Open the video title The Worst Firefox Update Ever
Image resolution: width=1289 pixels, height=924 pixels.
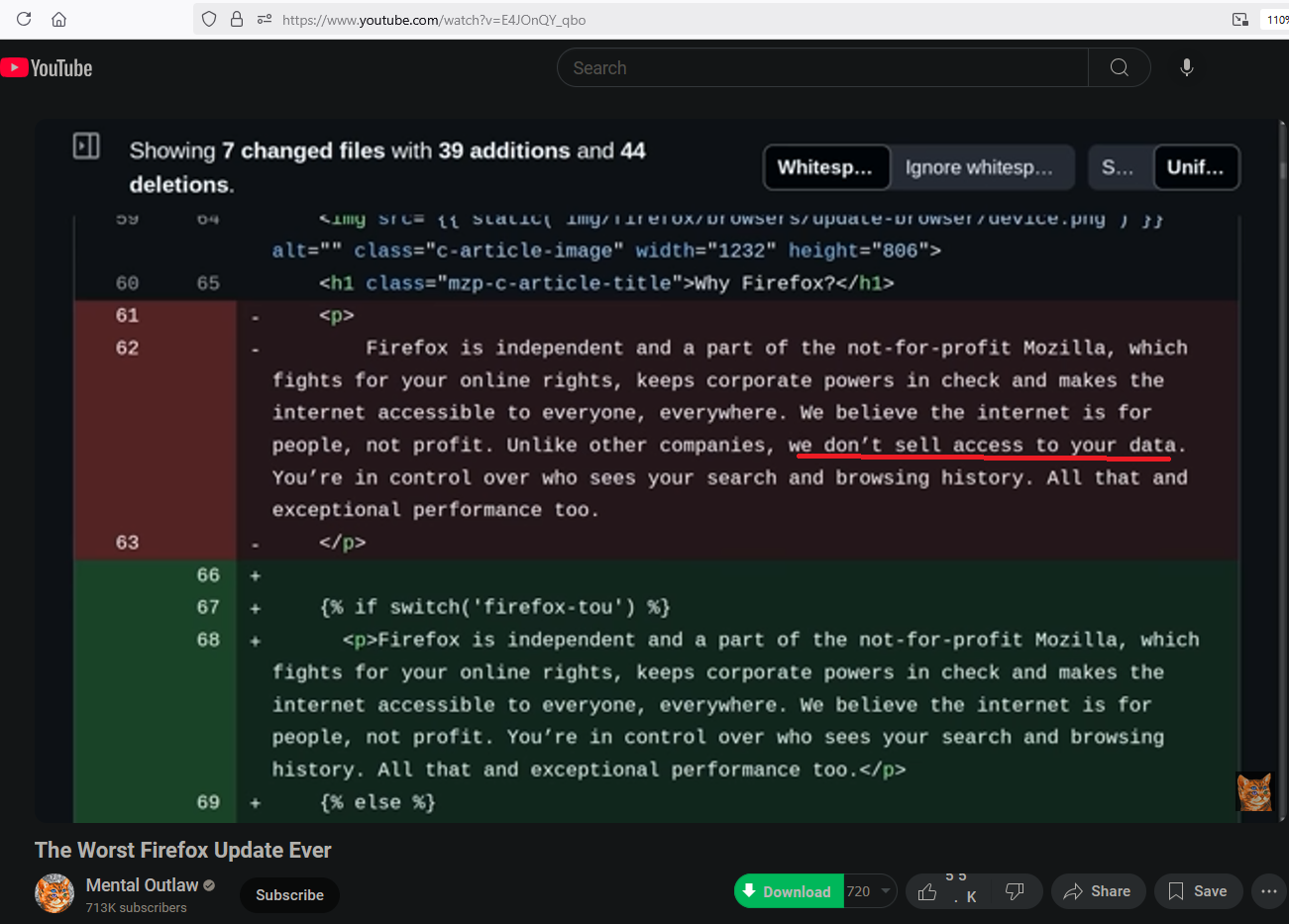click(x=182, y=850)
